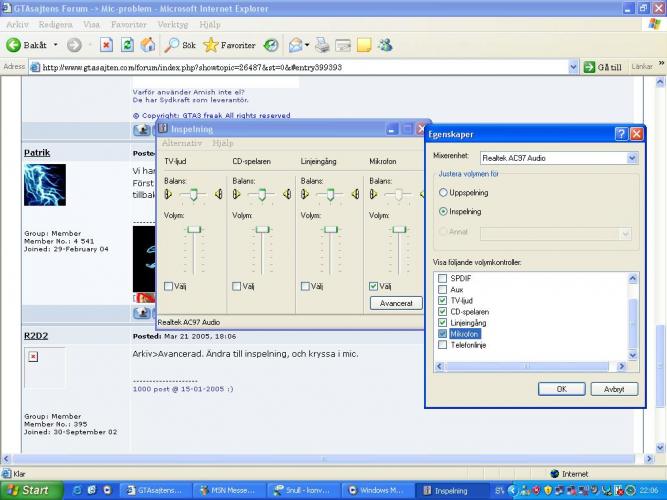Click the help question mark in Egenskaper

621,133
